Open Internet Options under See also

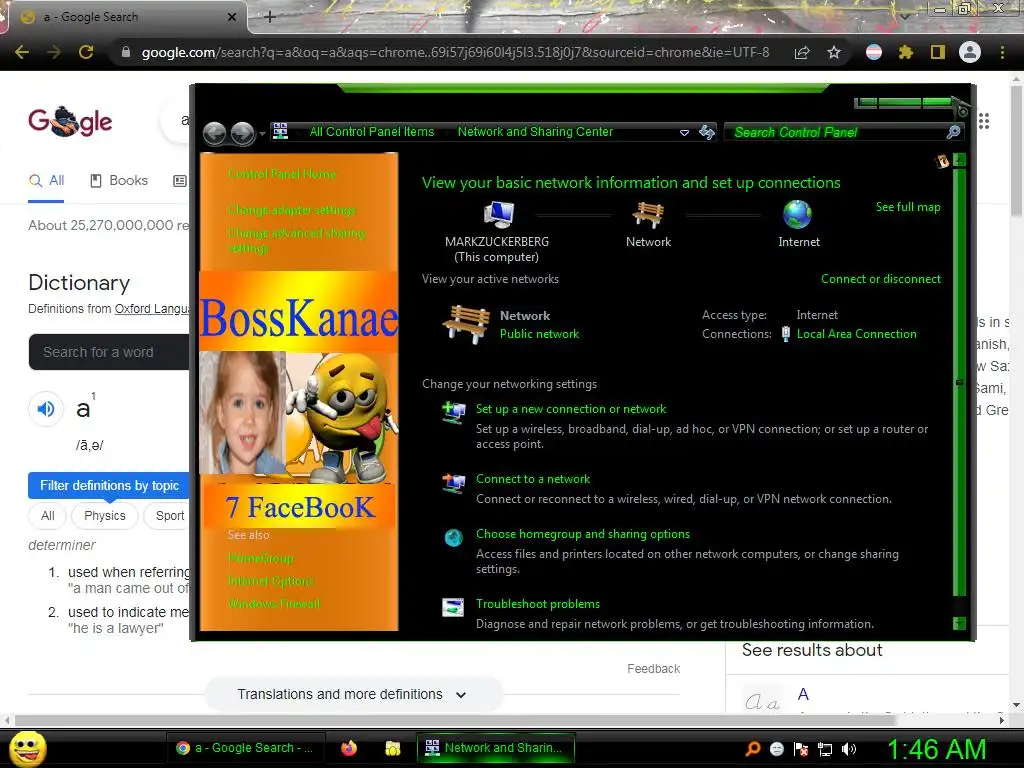[x=270, y=581]
